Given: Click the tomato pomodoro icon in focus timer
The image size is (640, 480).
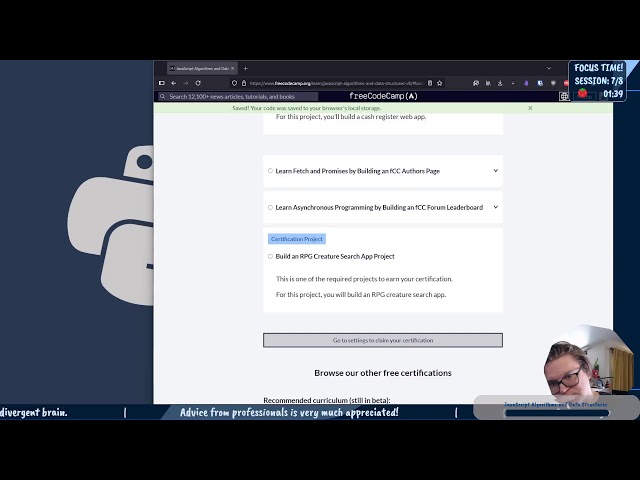Looking at the screenshot, I should pyautogui.click(x=583, y=93).
